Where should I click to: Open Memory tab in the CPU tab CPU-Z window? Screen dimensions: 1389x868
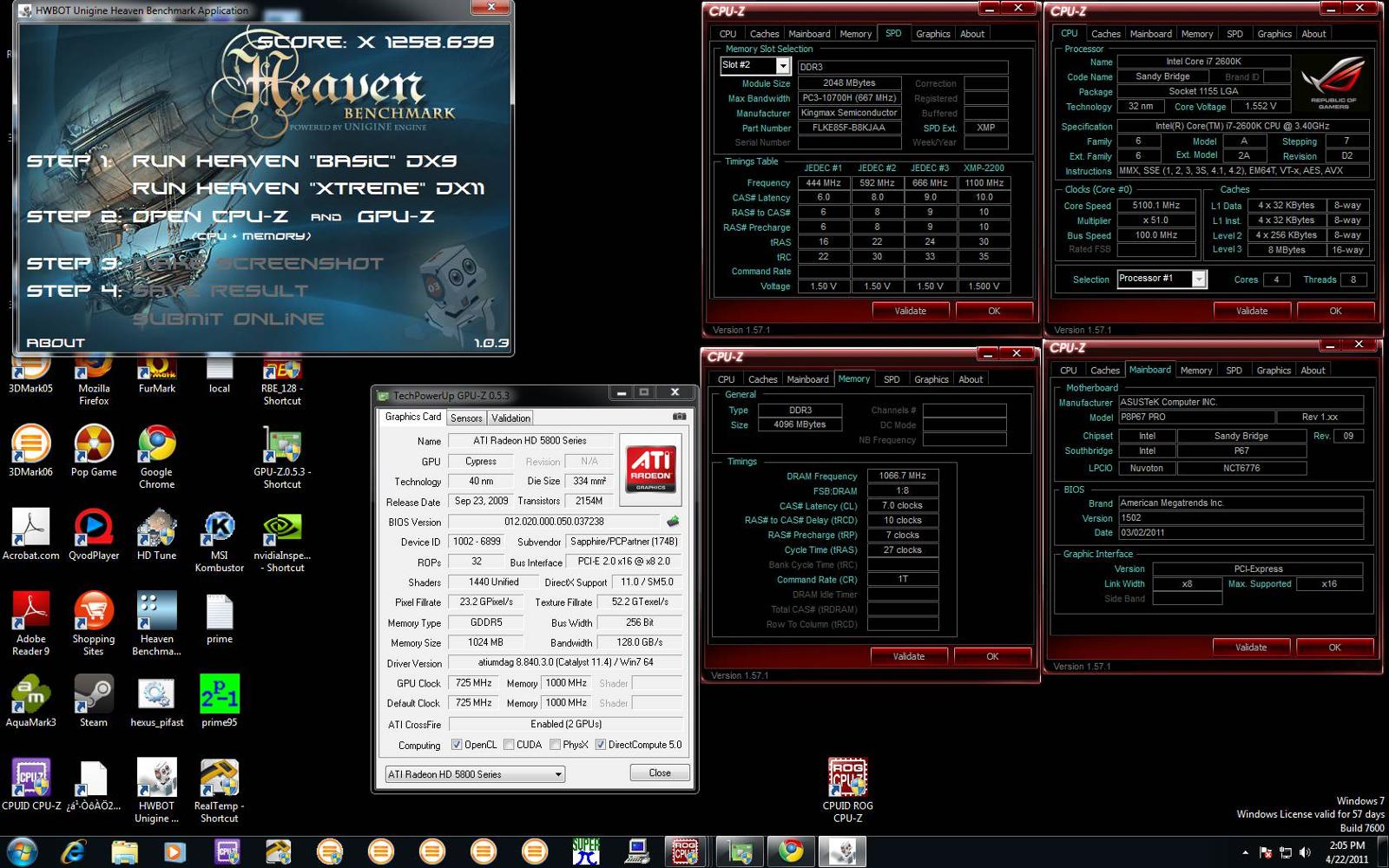[x=1197, y=34]
